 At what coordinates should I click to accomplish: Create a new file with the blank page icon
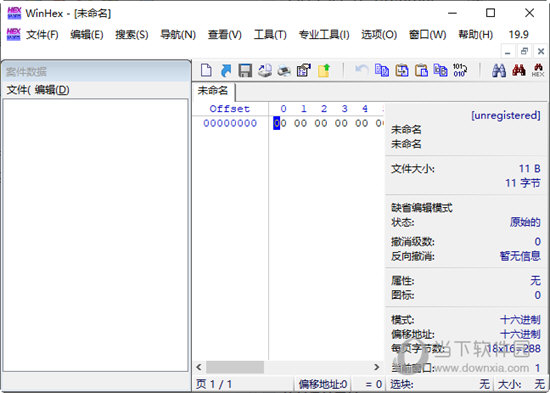(206, 70)
